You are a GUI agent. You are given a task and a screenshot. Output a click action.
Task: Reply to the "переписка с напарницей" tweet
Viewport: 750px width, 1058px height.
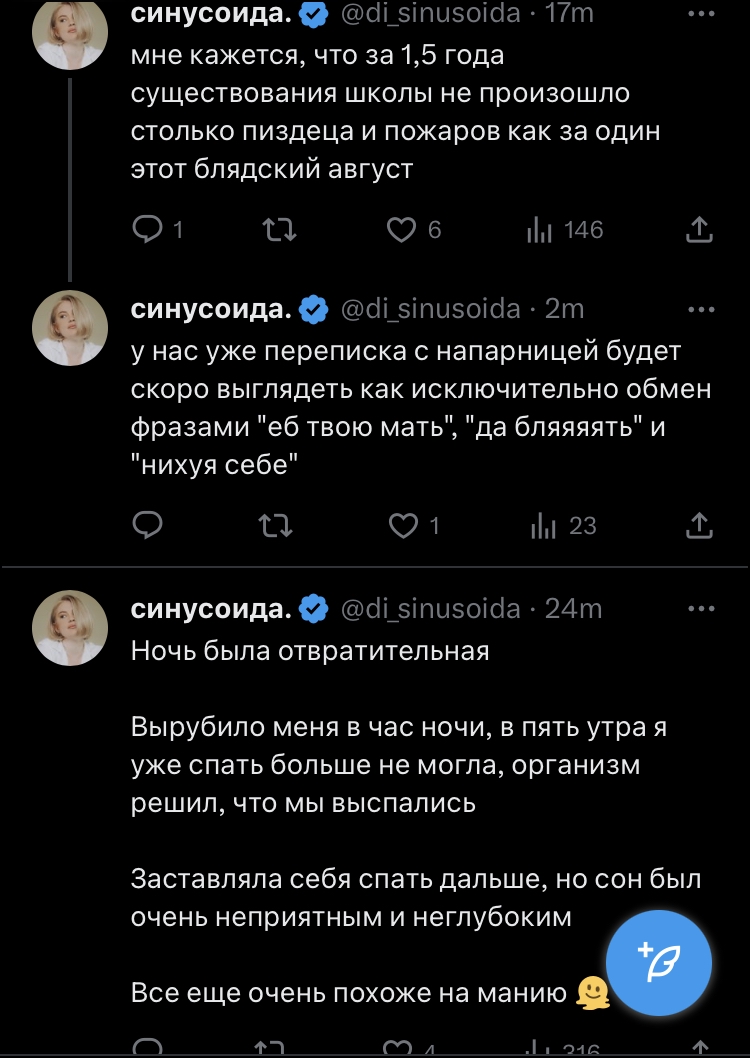tap(148, 525)
